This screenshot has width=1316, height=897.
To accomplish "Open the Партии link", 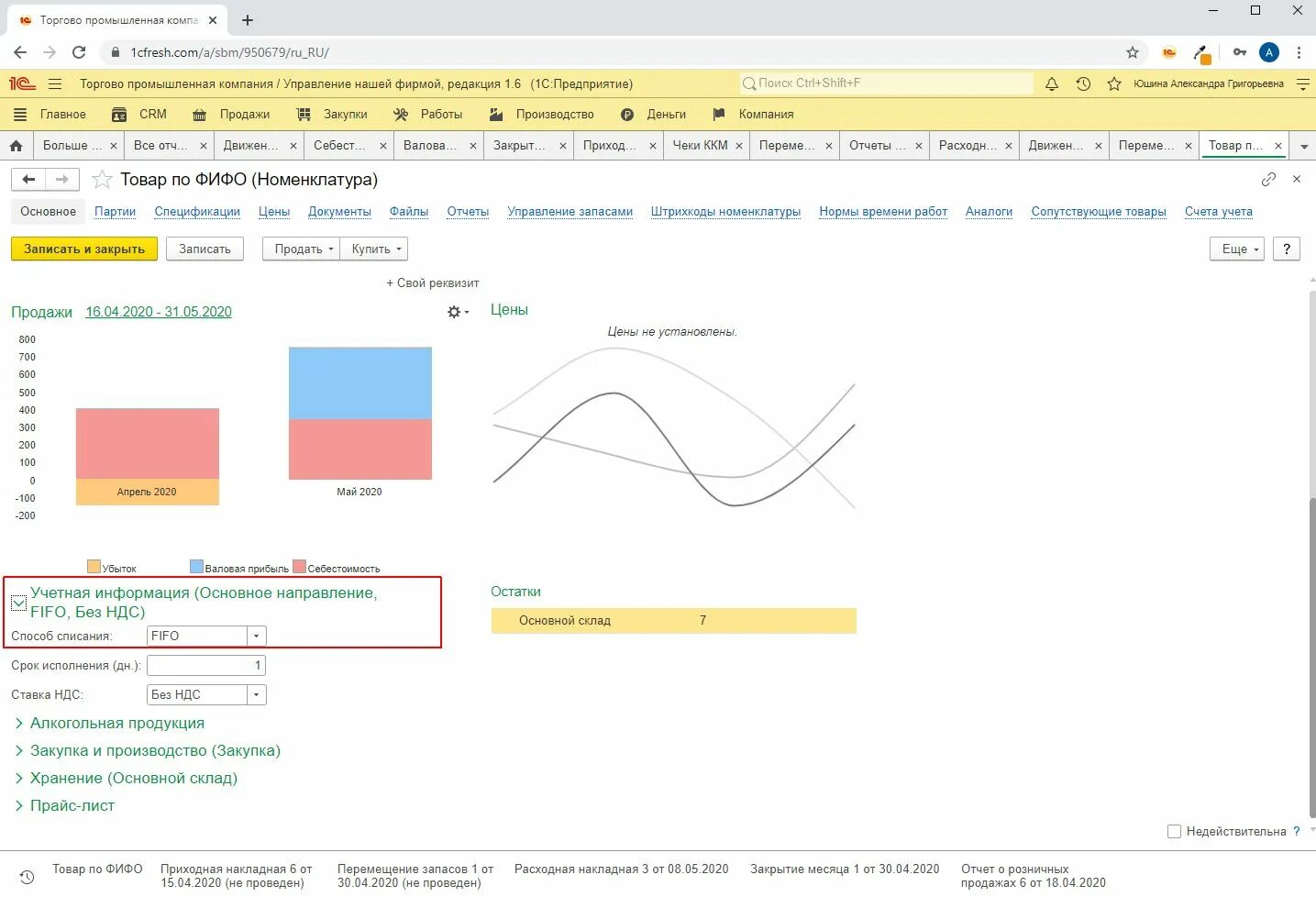I will tap(115, 211).
